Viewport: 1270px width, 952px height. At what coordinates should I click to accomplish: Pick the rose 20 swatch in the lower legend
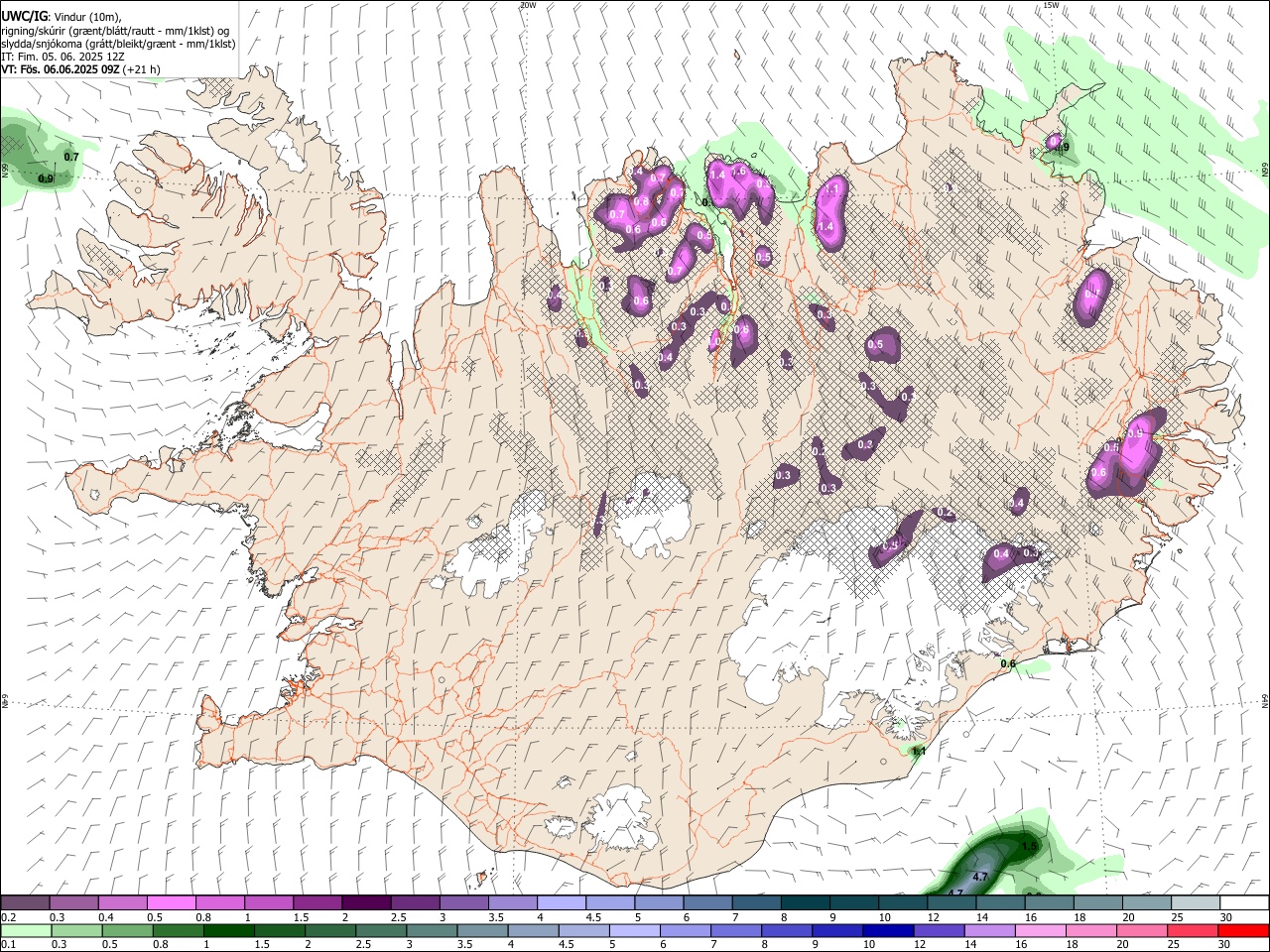(1142, 930)
